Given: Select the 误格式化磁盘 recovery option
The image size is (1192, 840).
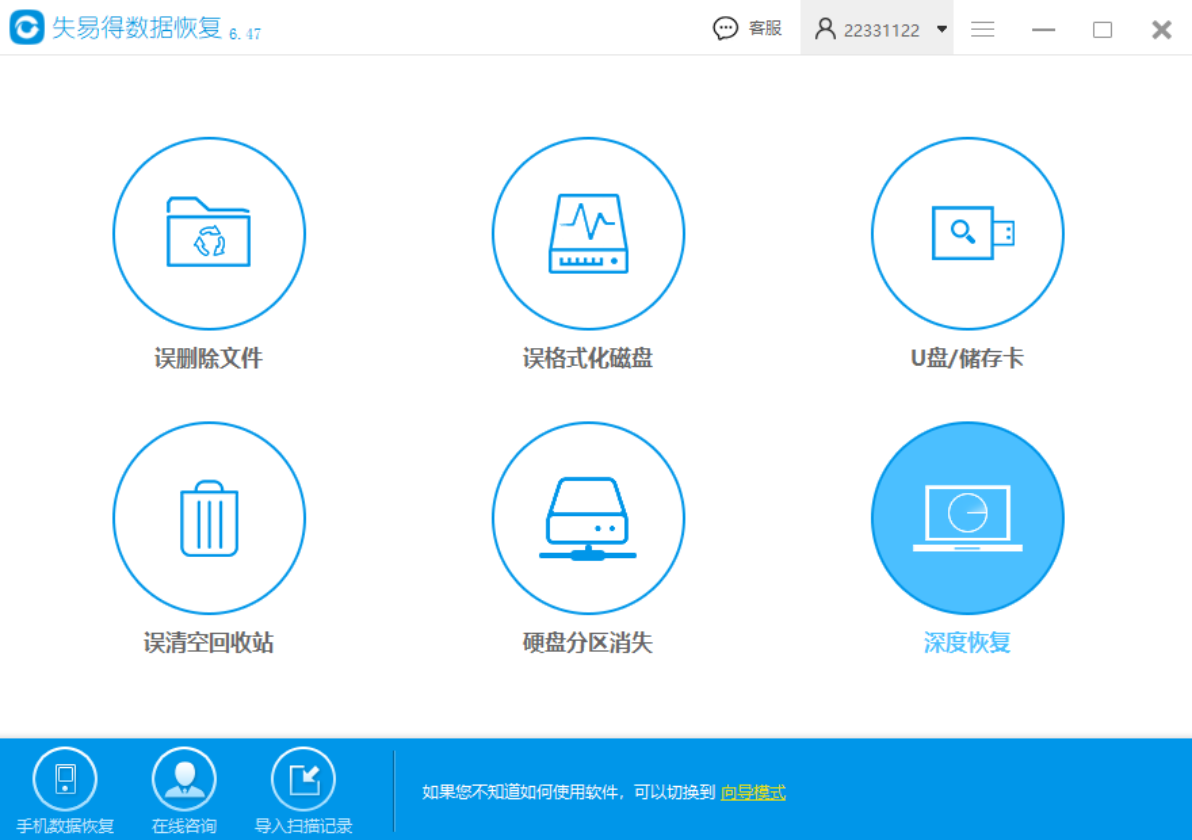Looking at the screenshot, I should pos(588,232).
